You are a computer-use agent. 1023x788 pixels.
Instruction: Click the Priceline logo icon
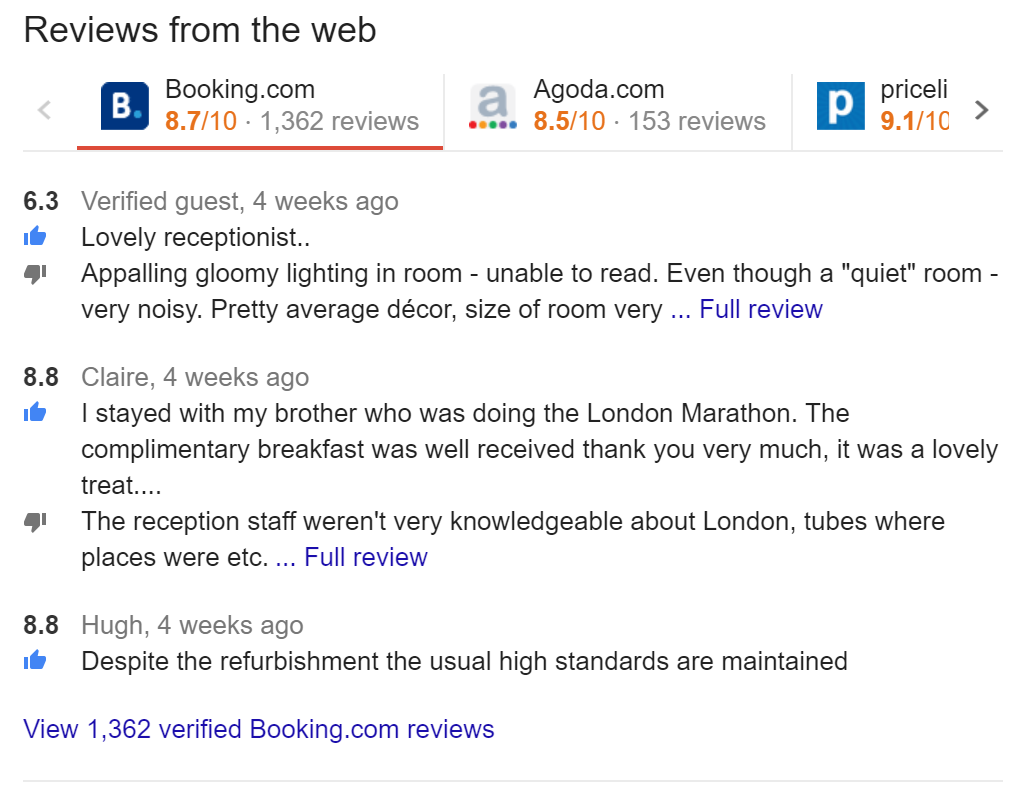(x=840, y=106)
